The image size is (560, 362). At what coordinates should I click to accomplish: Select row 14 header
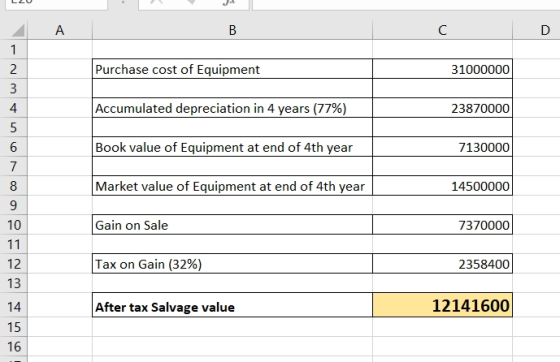coord(13,305)
